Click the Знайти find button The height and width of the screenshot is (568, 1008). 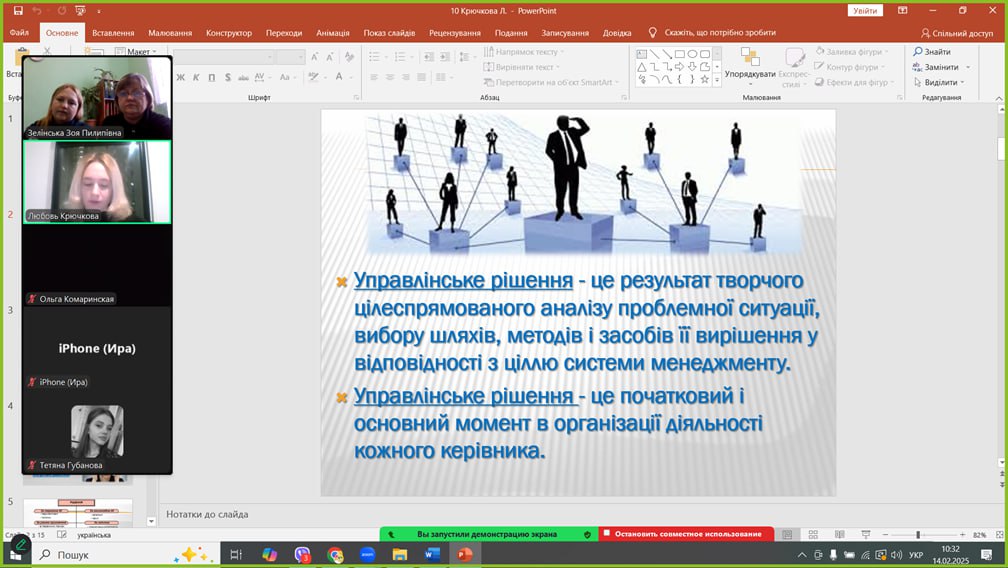(x=931, y=51)
